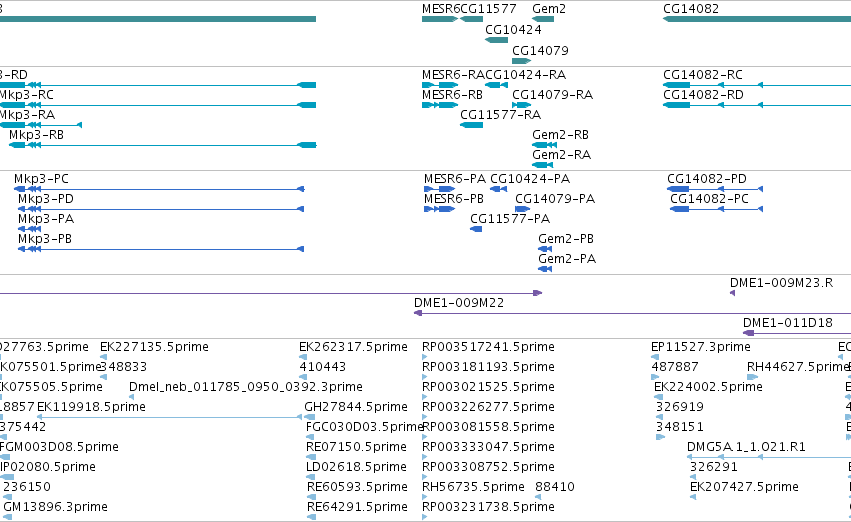
Task: Select EST RH56735.5prime
Action: (x=473, y=488)
